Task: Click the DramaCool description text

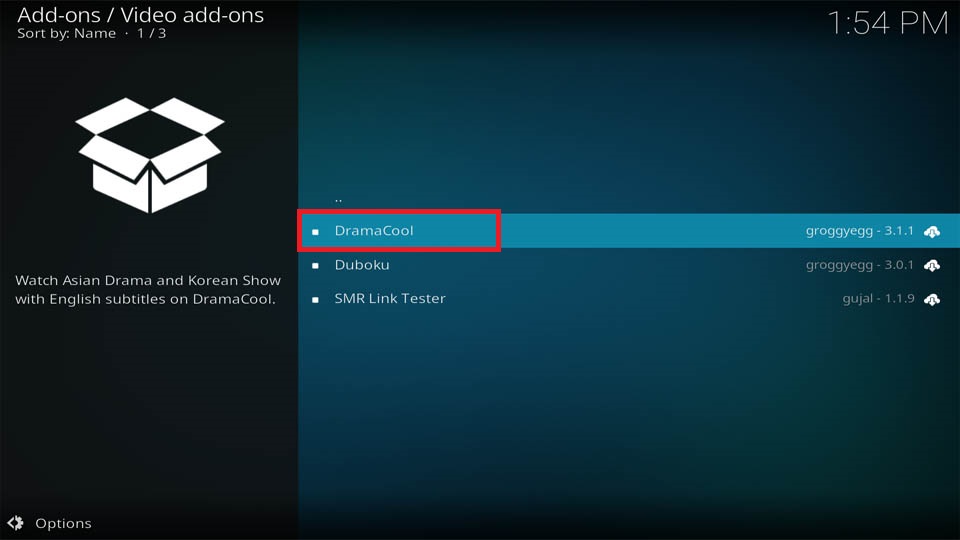Action: (x=148, y=290)
